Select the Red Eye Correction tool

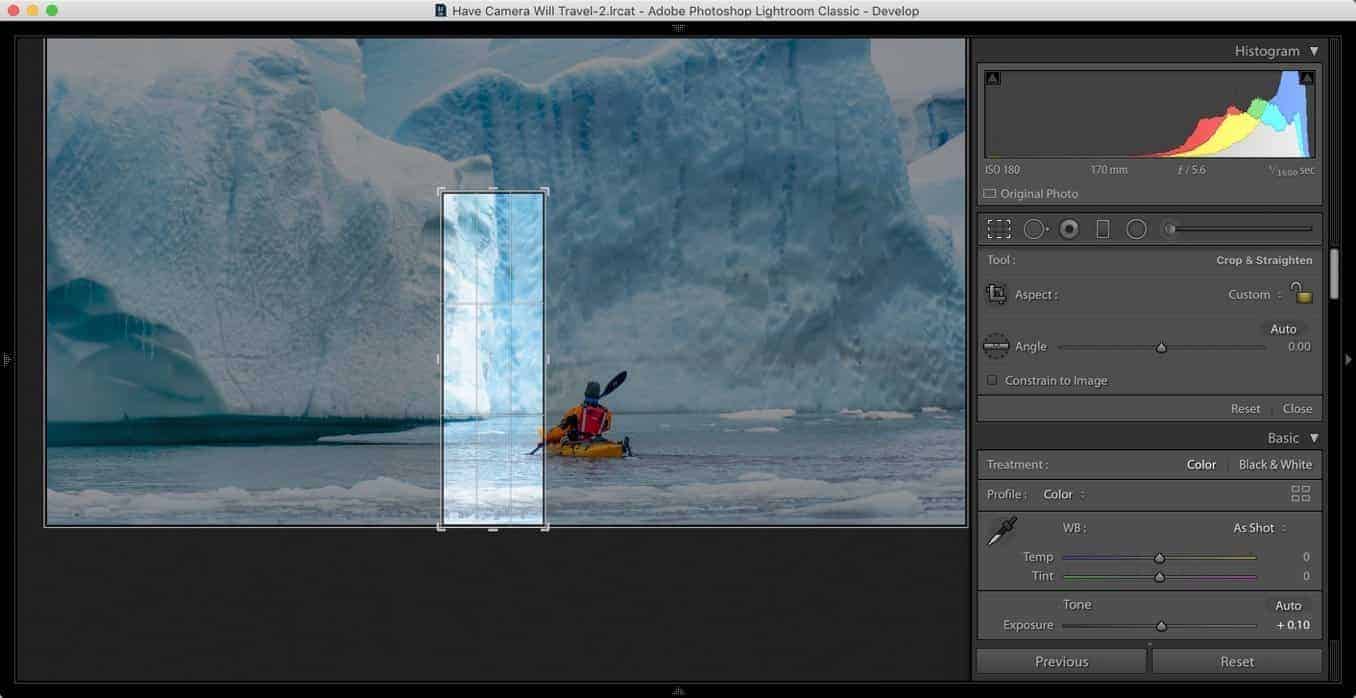[1069, 229]
